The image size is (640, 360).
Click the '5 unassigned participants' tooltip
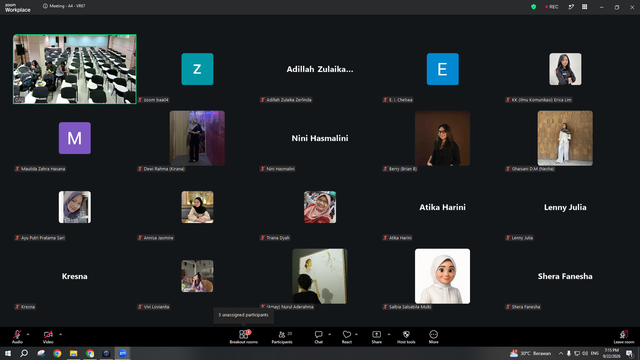pyautogui.click(x=243, y=315)
